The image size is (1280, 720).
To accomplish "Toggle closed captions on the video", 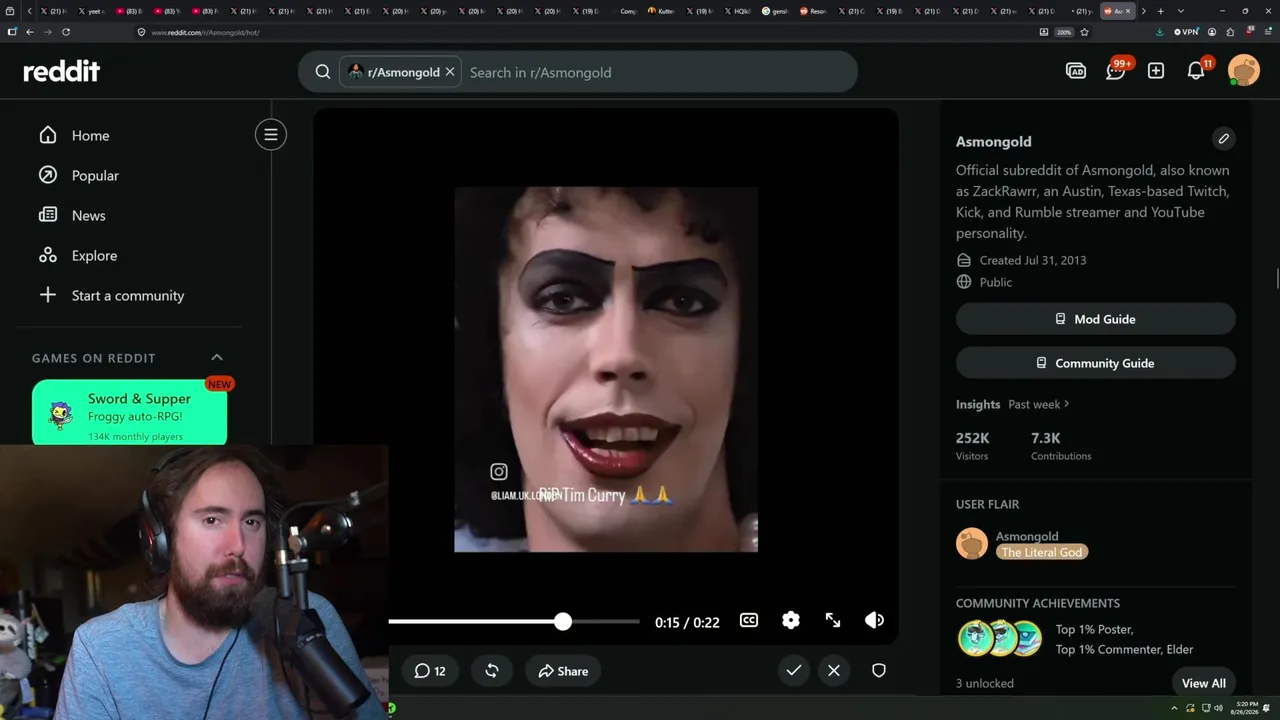I will 749,621.
